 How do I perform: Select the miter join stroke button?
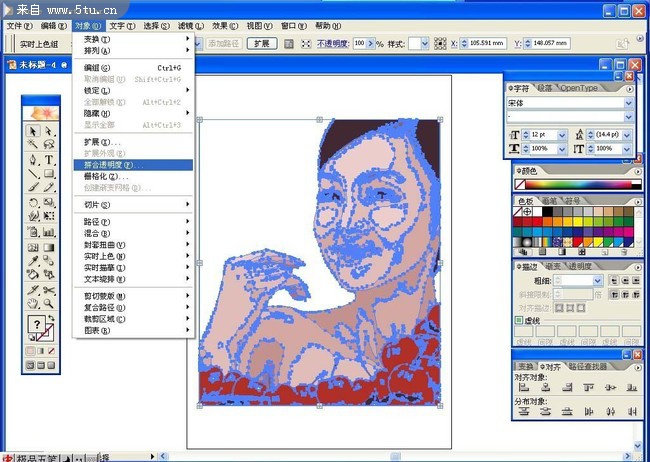point(614,294)
